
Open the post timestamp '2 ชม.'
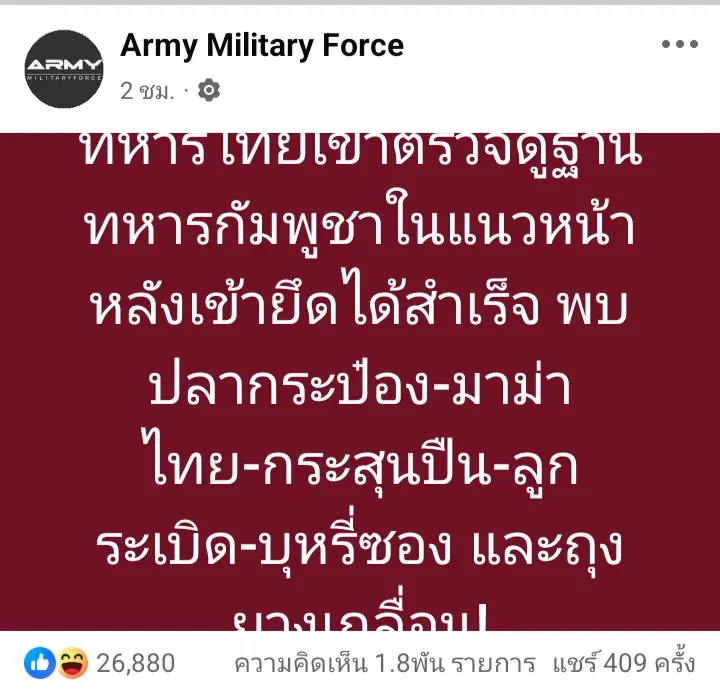pos(147,91)
